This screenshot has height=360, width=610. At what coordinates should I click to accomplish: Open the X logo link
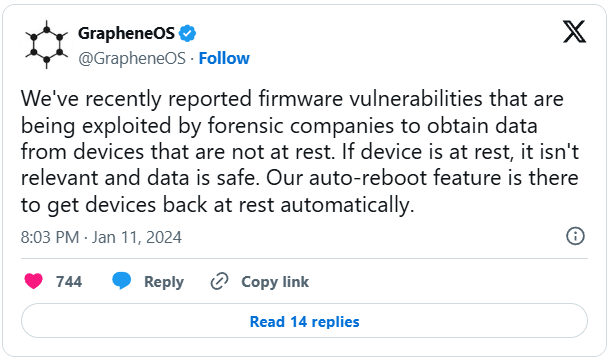(x=574, y=32)
